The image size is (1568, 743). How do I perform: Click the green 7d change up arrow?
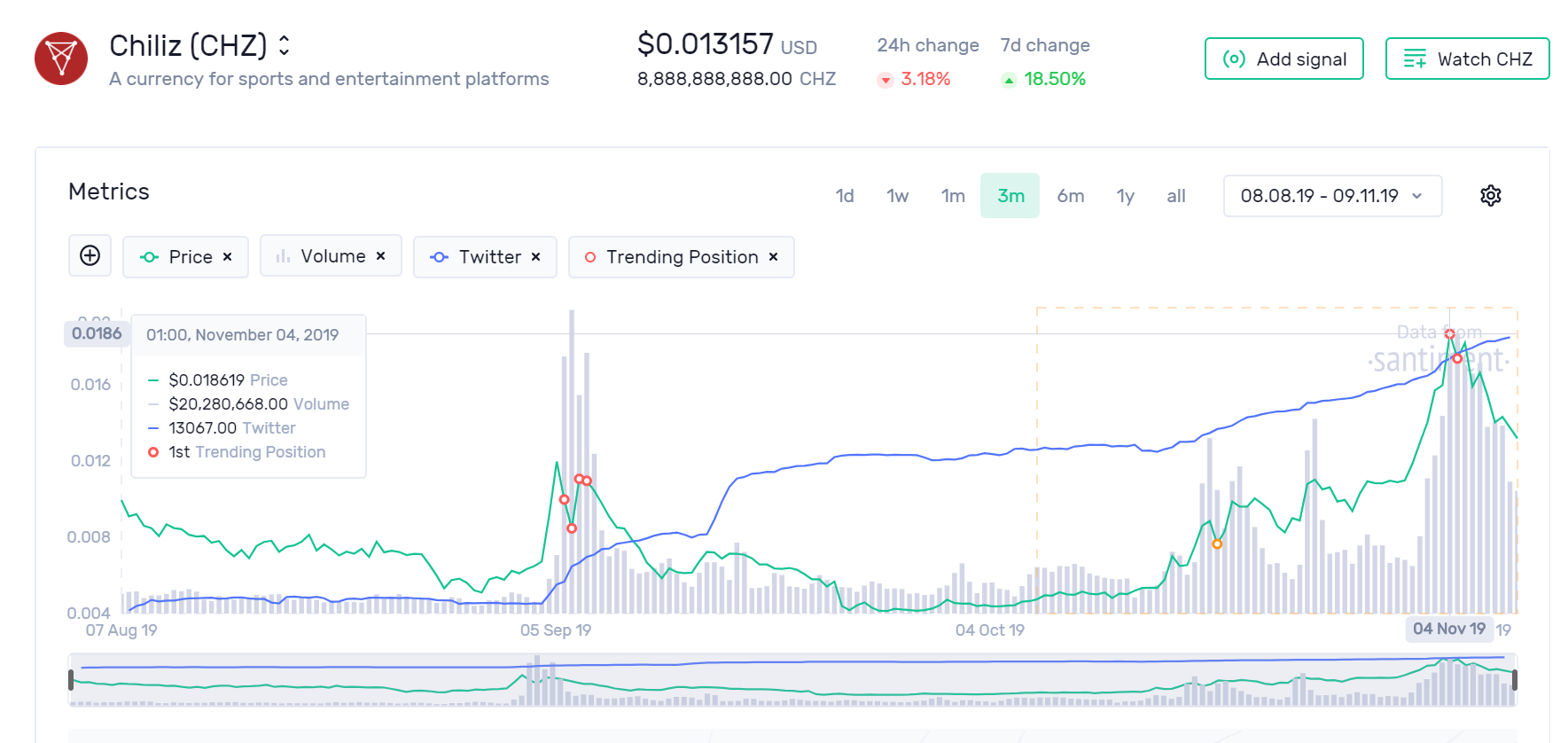1009,81
